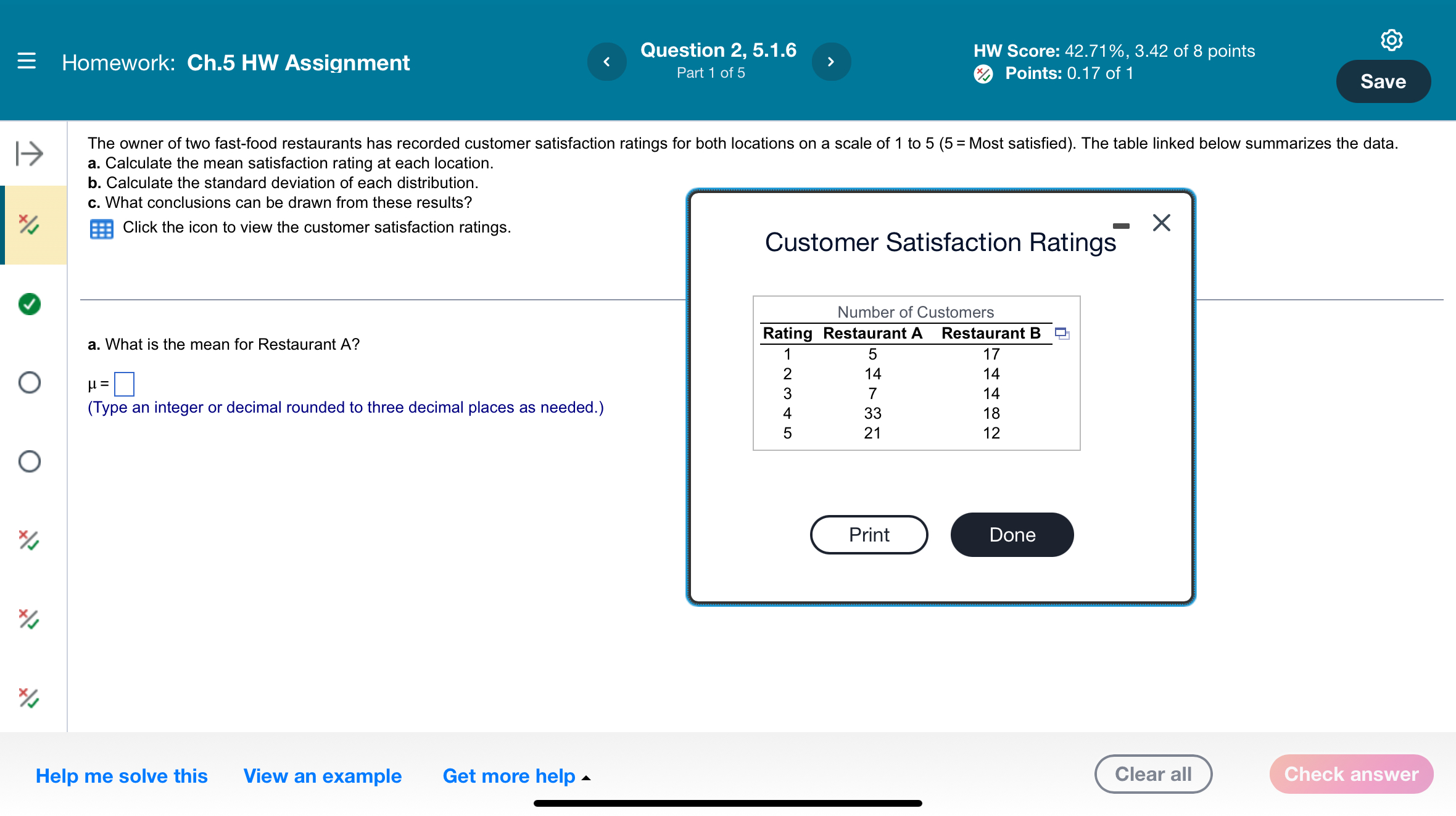Go to the next question
The width and height of the screenshot is (1456, 816).
(x=831, y=62)
